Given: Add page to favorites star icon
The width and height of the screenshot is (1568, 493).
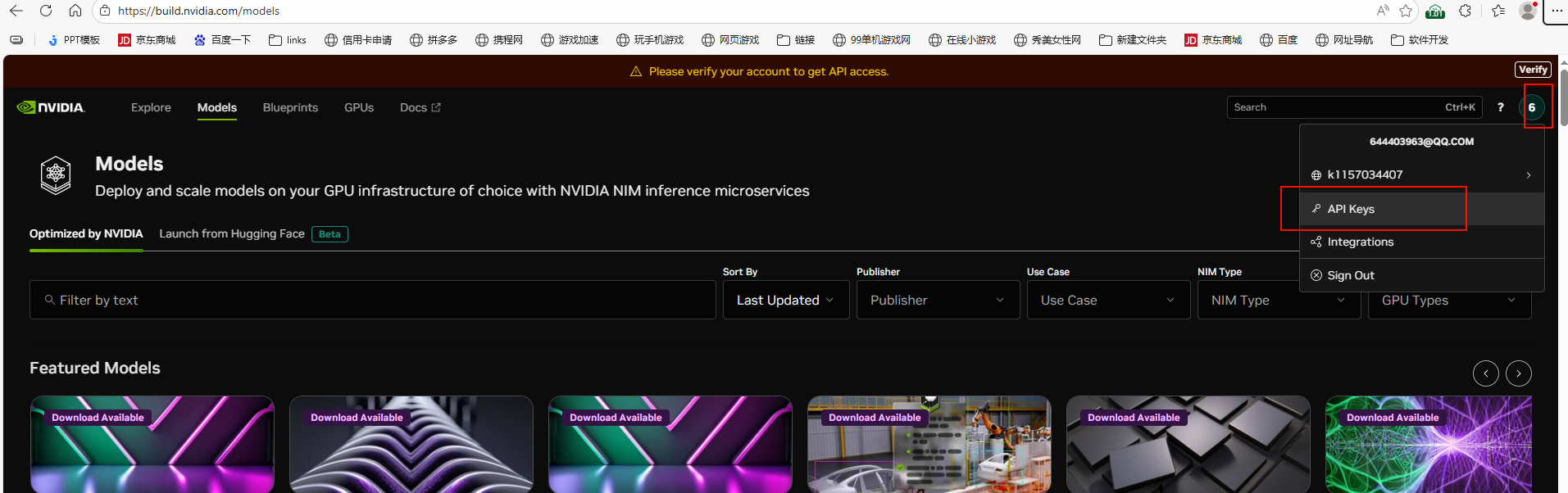Looking at the screenshot, I should tap(1407, 11).
